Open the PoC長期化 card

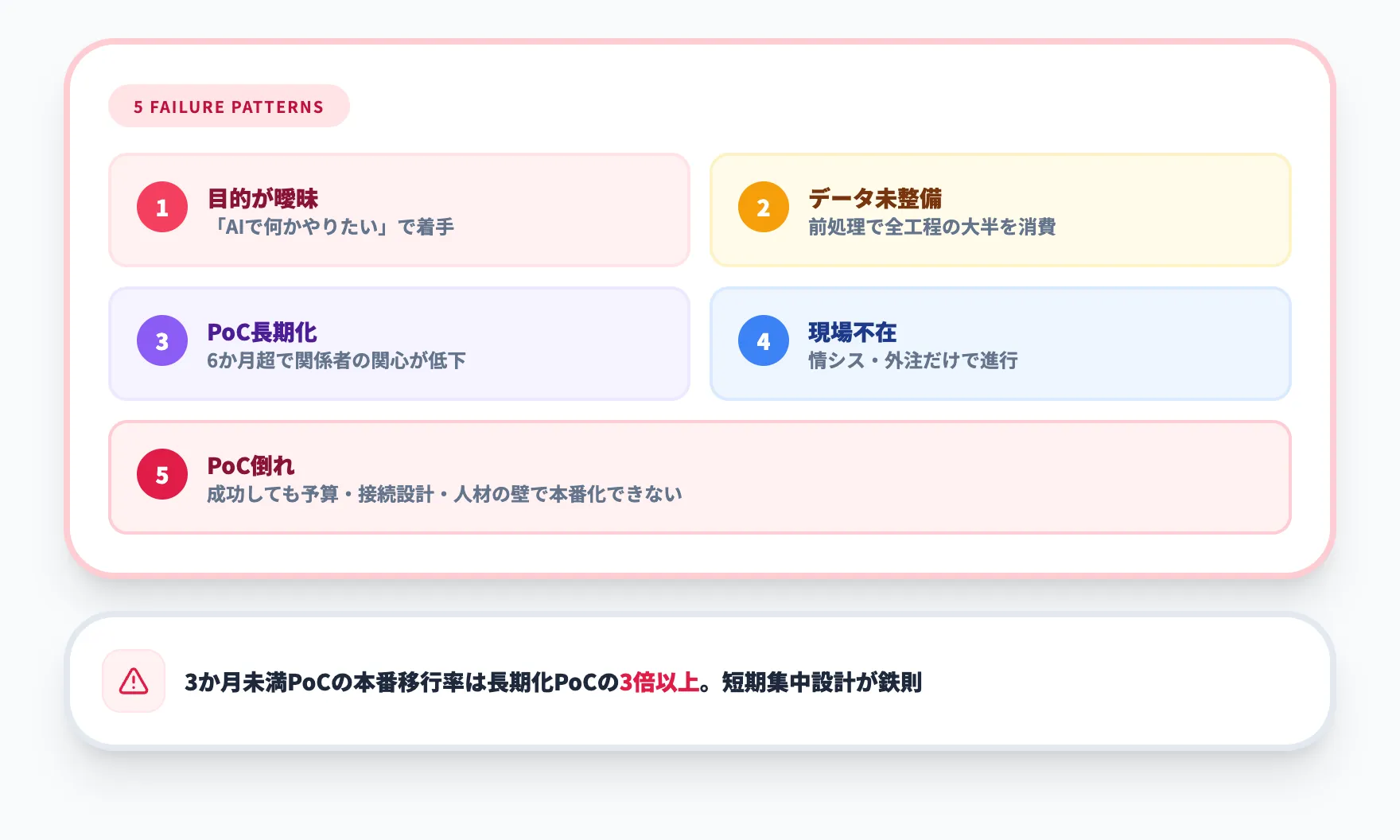click(x=399, y=342)
